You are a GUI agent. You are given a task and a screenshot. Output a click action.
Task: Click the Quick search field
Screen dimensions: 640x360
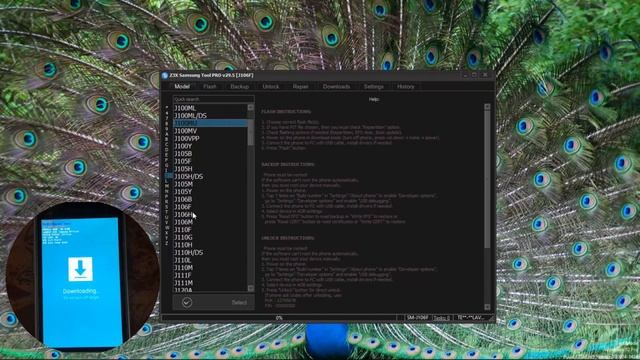coord(213,99)
